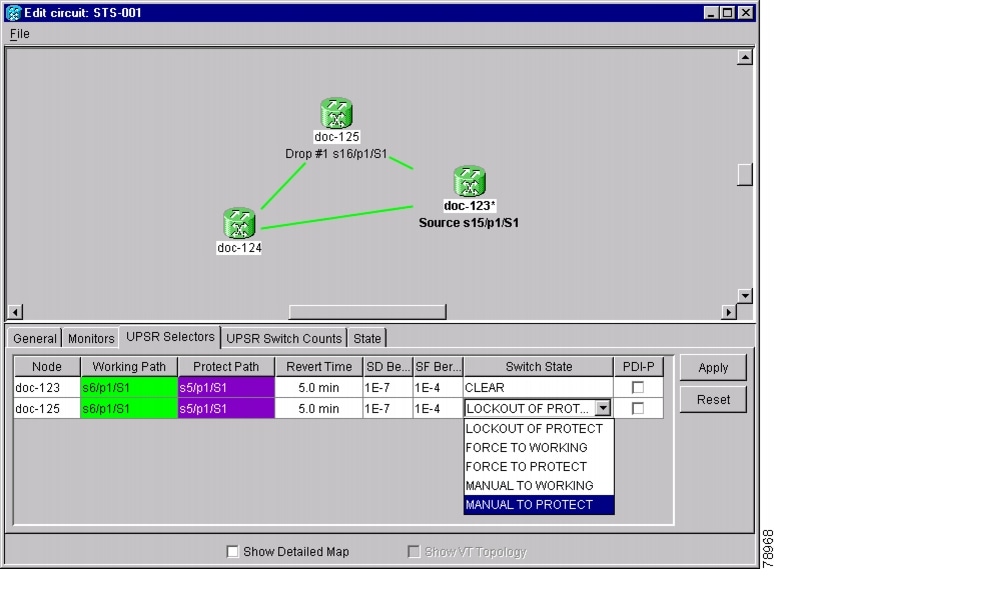The image size is (990, 599).
Task: Open the State tab
Action: [367, 338]
